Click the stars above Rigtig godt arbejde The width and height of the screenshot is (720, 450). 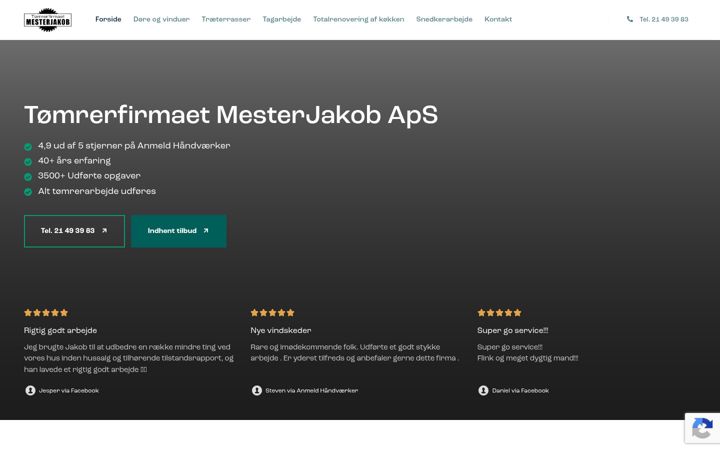tap(46, 313)
